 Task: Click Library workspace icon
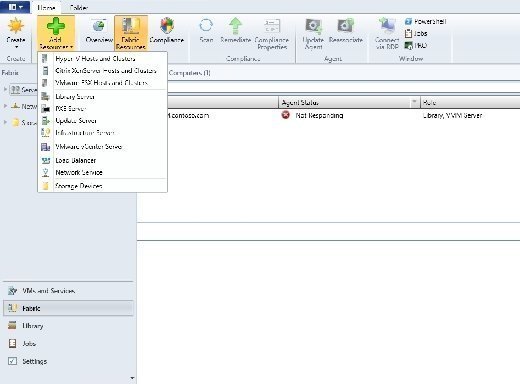[12, 326]
